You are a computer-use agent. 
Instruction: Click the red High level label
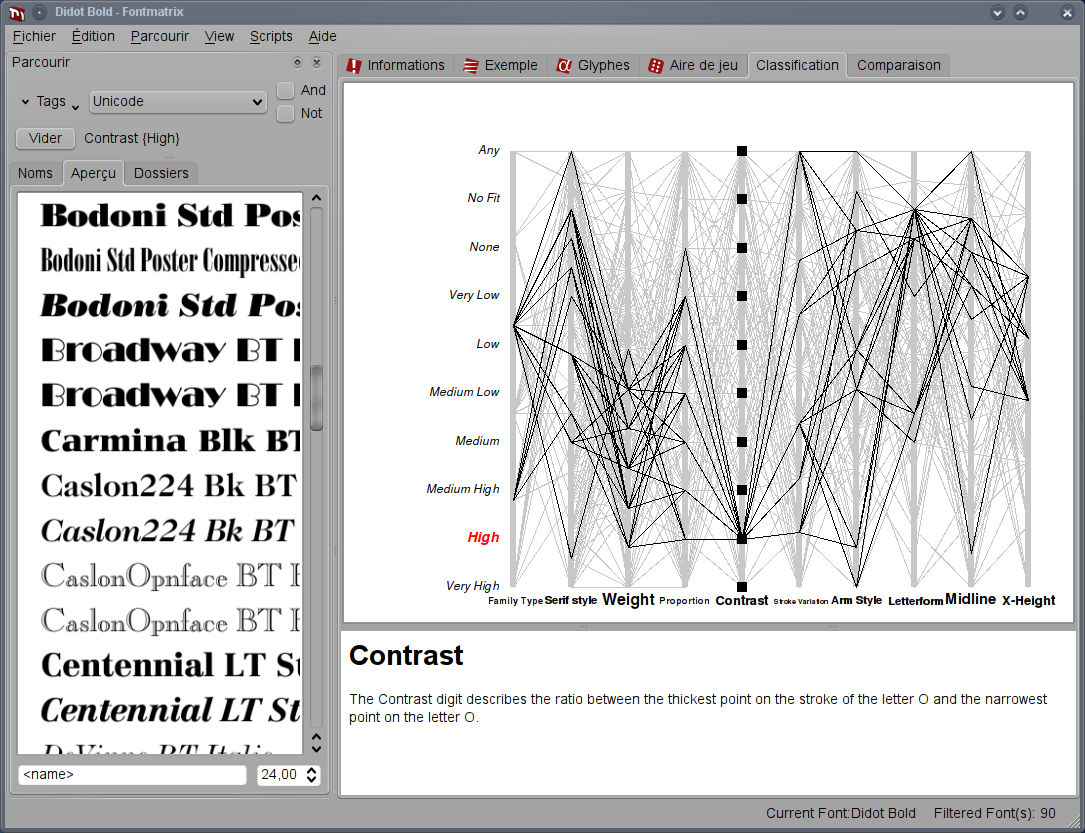[483, 538]
